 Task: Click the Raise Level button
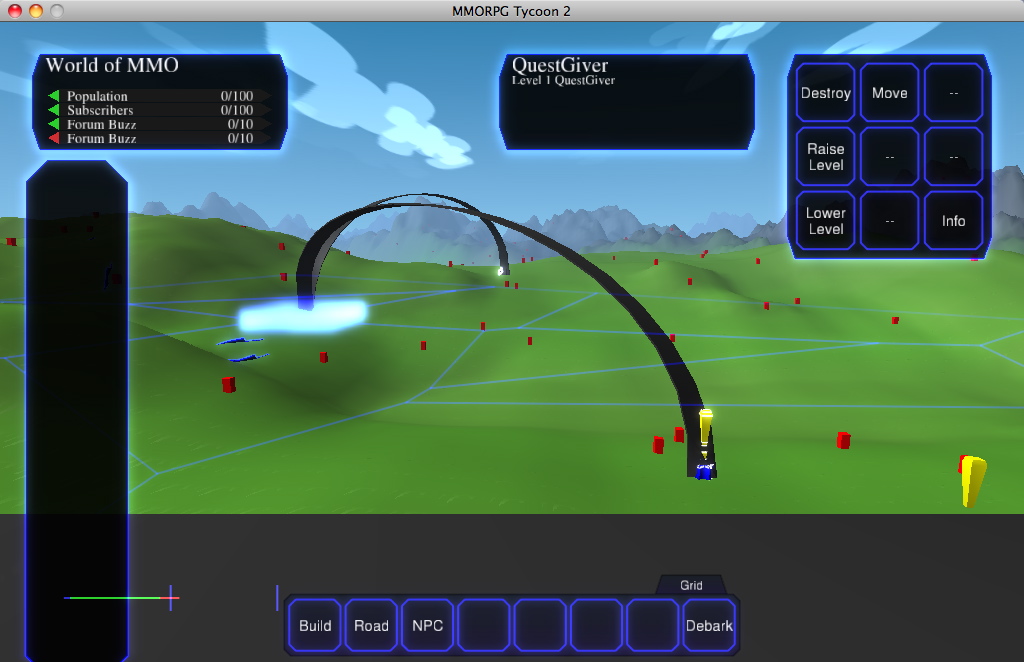[825, 157]
